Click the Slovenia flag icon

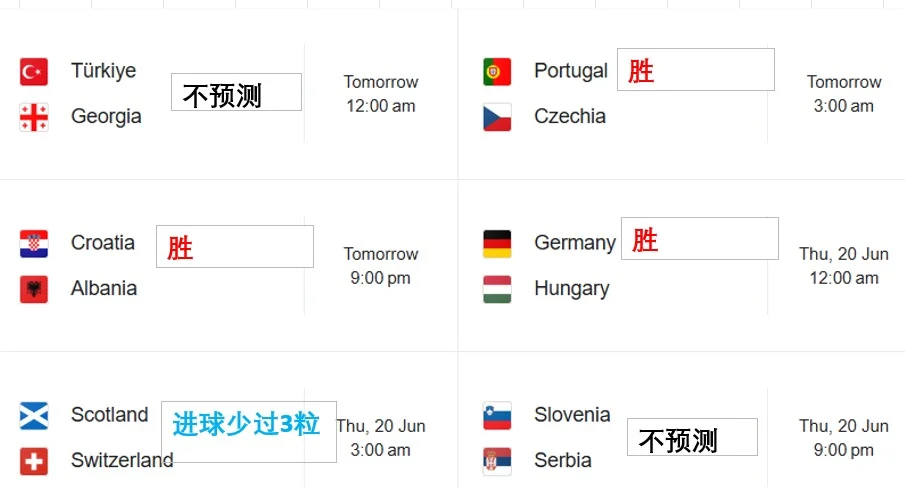click(x=497, y=416)
